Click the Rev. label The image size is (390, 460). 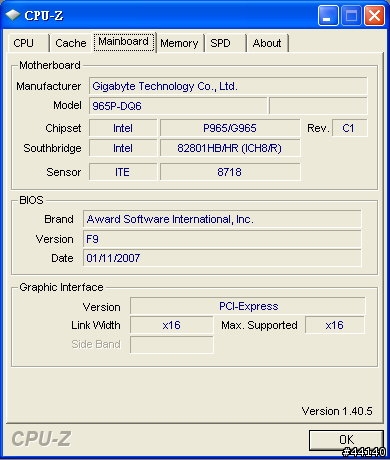318,128
